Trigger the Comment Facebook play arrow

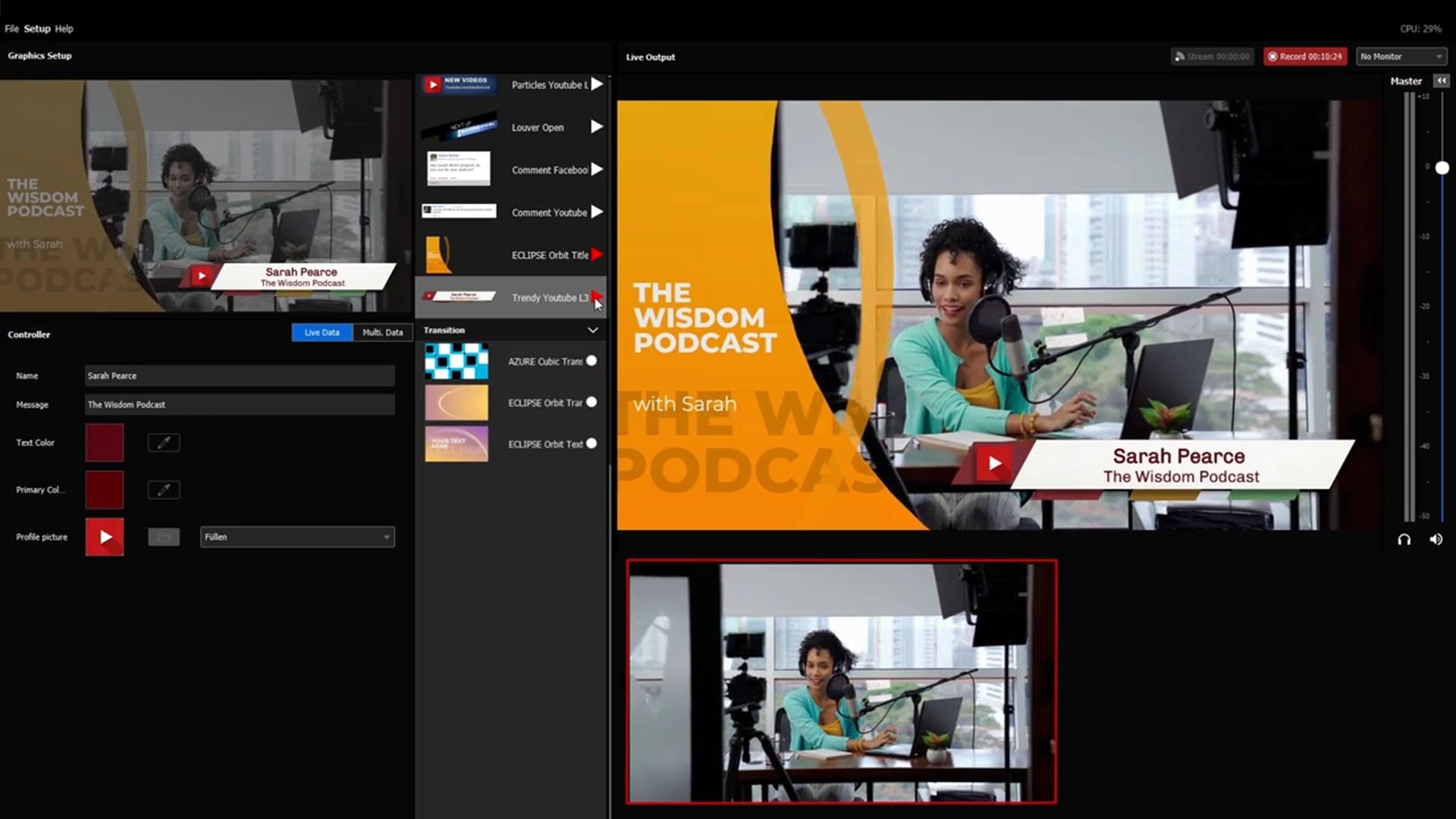point(597,169)
